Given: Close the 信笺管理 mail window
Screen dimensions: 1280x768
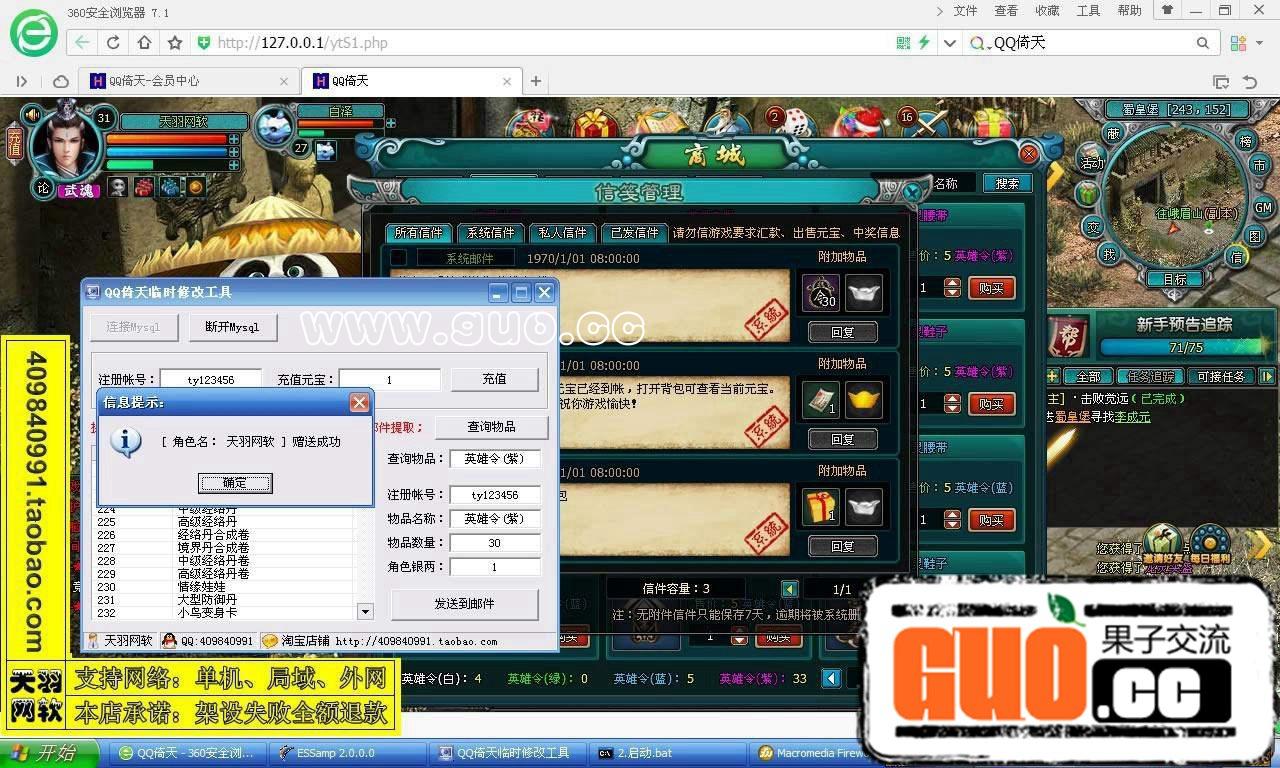Looking at the screenshot, I should 911,192.
